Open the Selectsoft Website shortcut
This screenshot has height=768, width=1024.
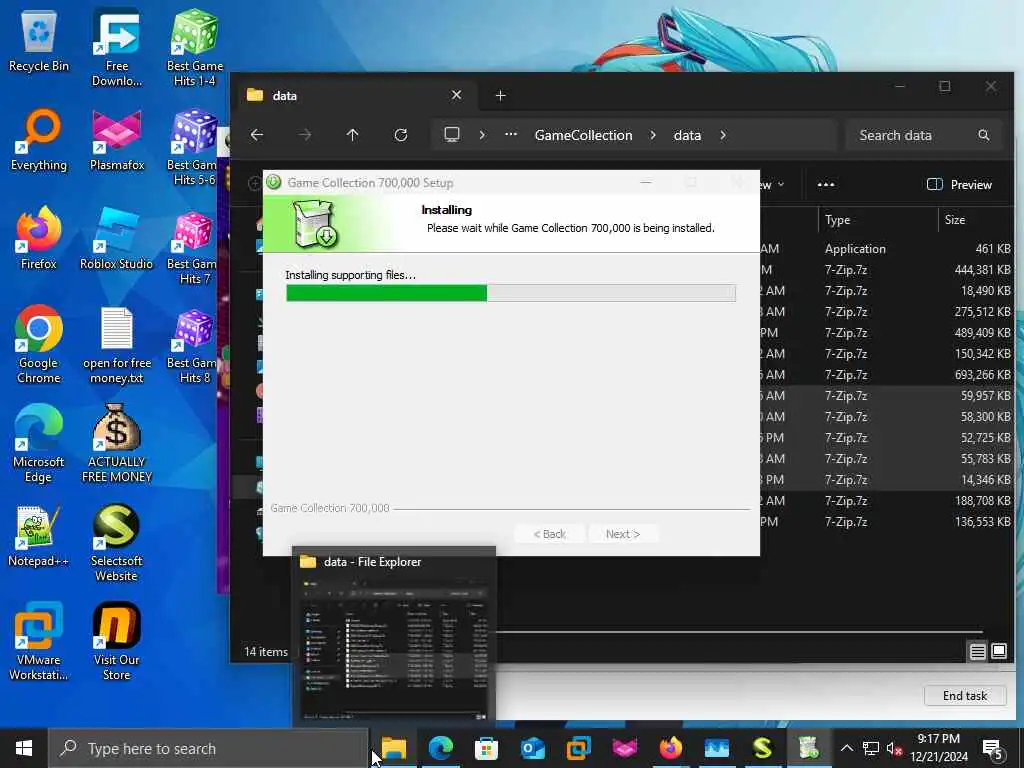click(x=117, y=543)
